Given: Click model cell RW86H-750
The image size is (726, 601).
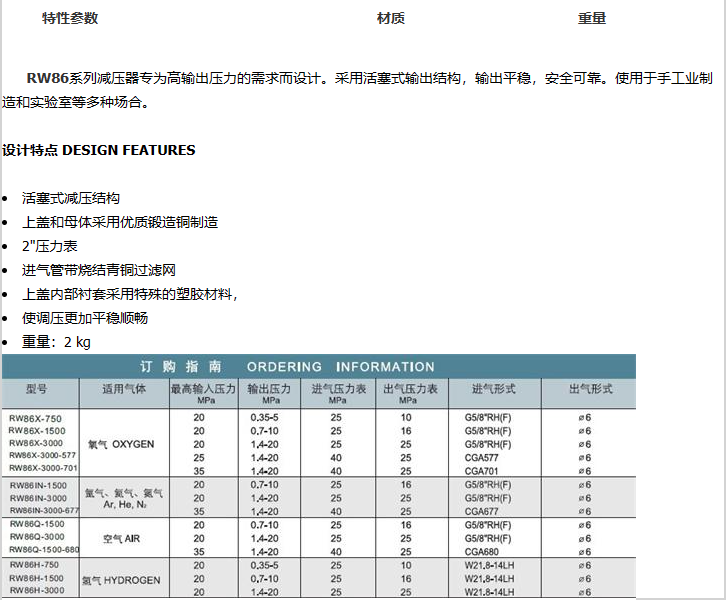Looking at the screenshot, I should pos(34,565).
